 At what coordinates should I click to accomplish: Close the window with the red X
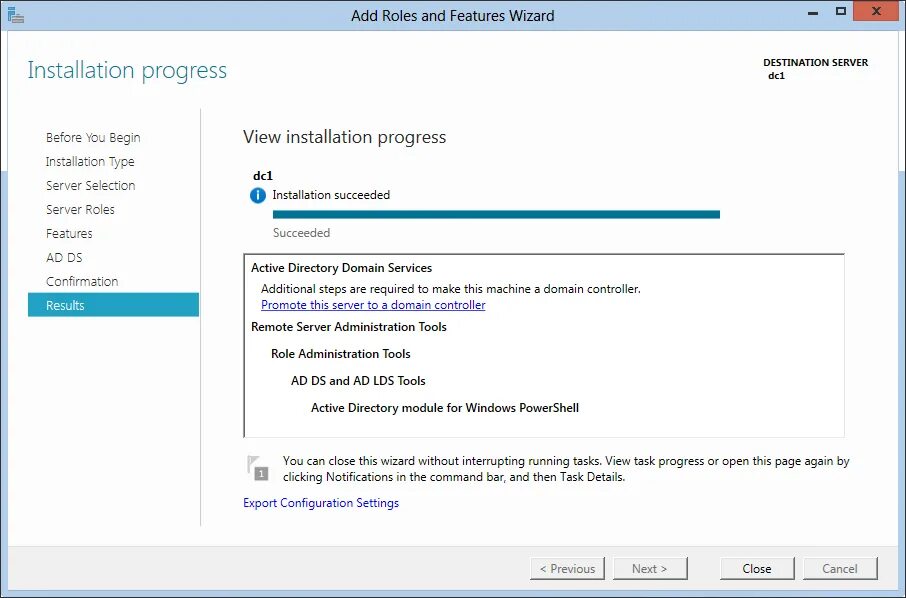[x=877, y=11]
